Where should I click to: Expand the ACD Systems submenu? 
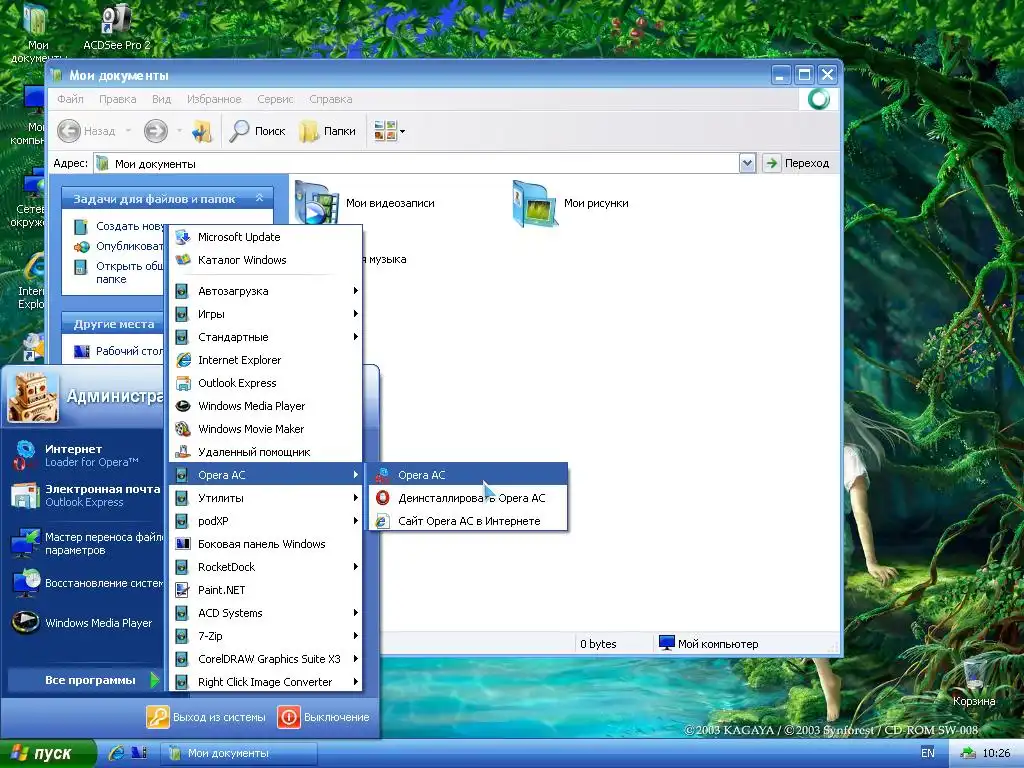[x=265, y=613]
